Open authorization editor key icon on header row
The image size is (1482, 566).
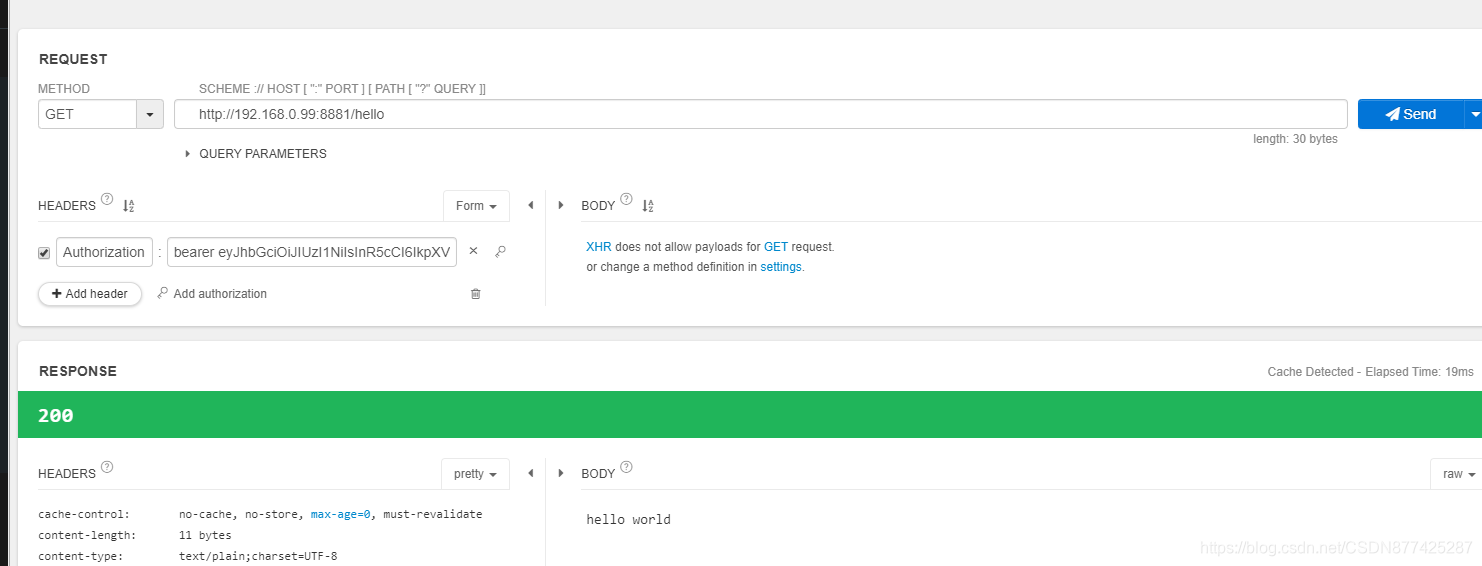500,251
